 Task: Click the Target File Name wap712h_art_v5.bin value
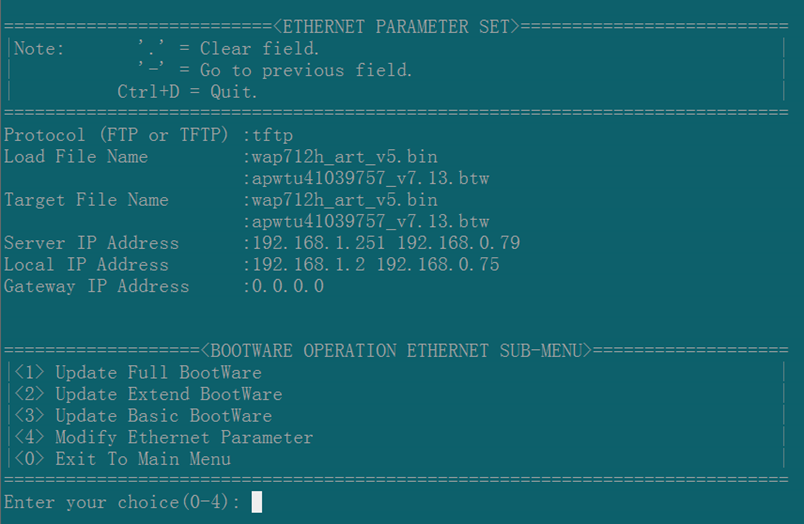[x=345, y=200]
